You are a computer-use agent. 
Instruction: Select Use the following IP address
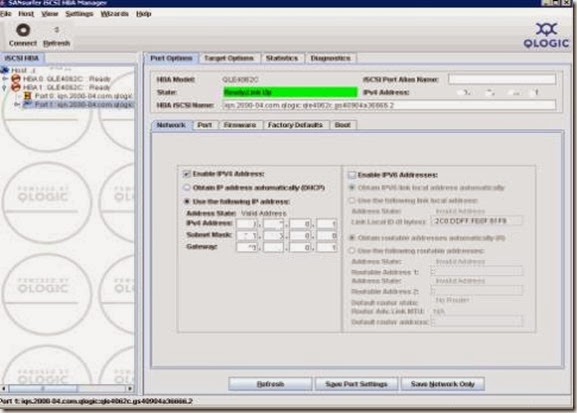point(187,201)
